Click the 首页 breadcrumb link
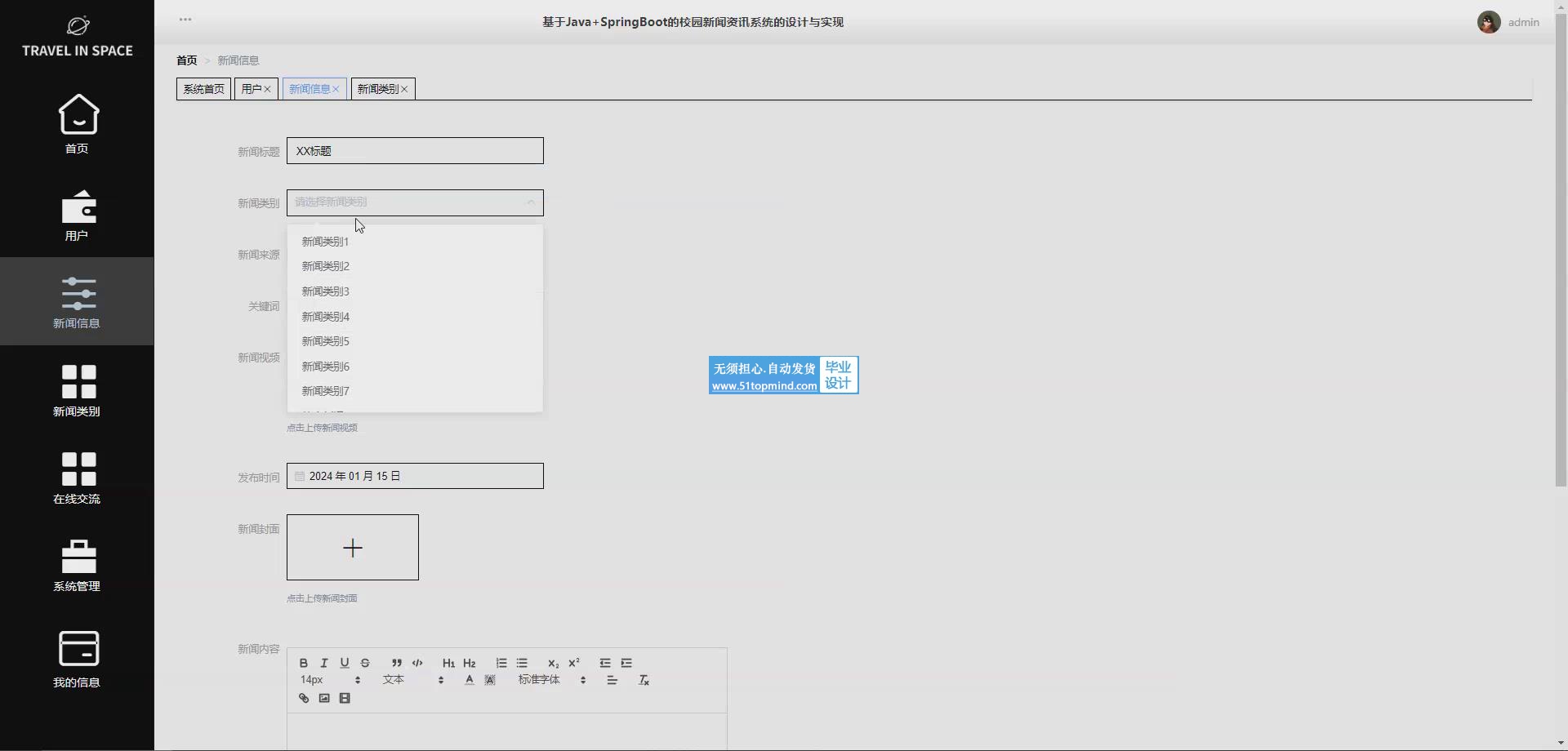Image resolution: width=1568 pixels, height=751 pixels. 187,60
